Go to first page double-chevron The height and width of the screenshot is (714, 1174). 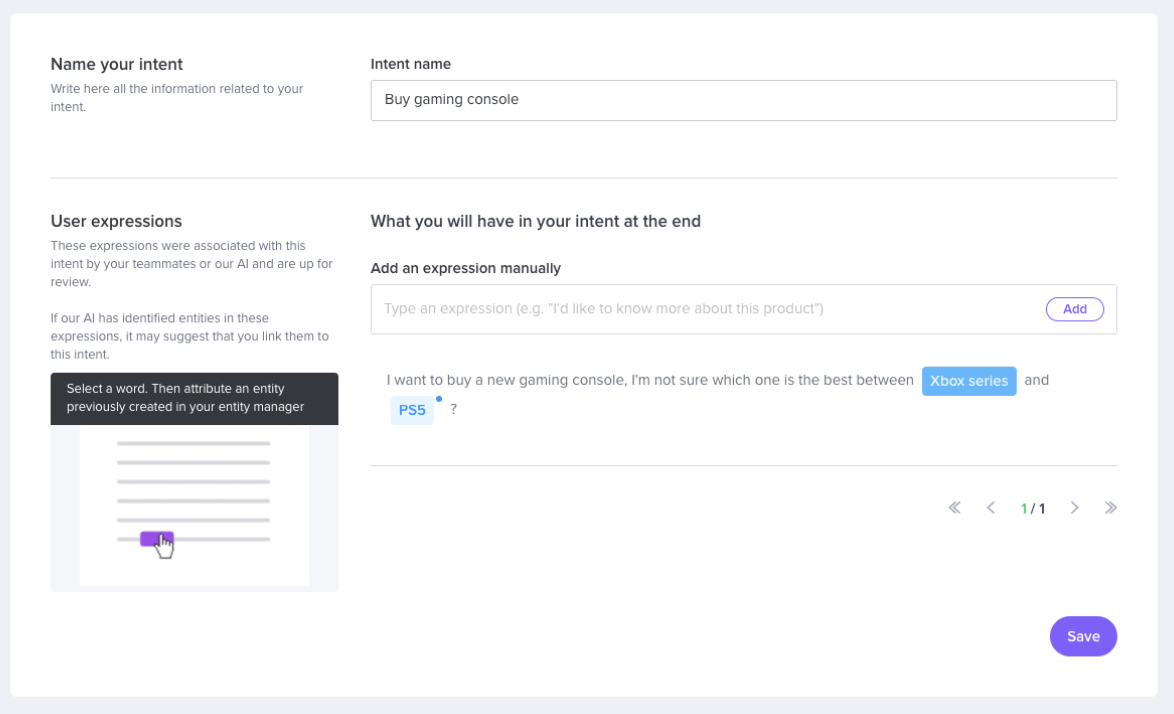(x=955, y=508)
